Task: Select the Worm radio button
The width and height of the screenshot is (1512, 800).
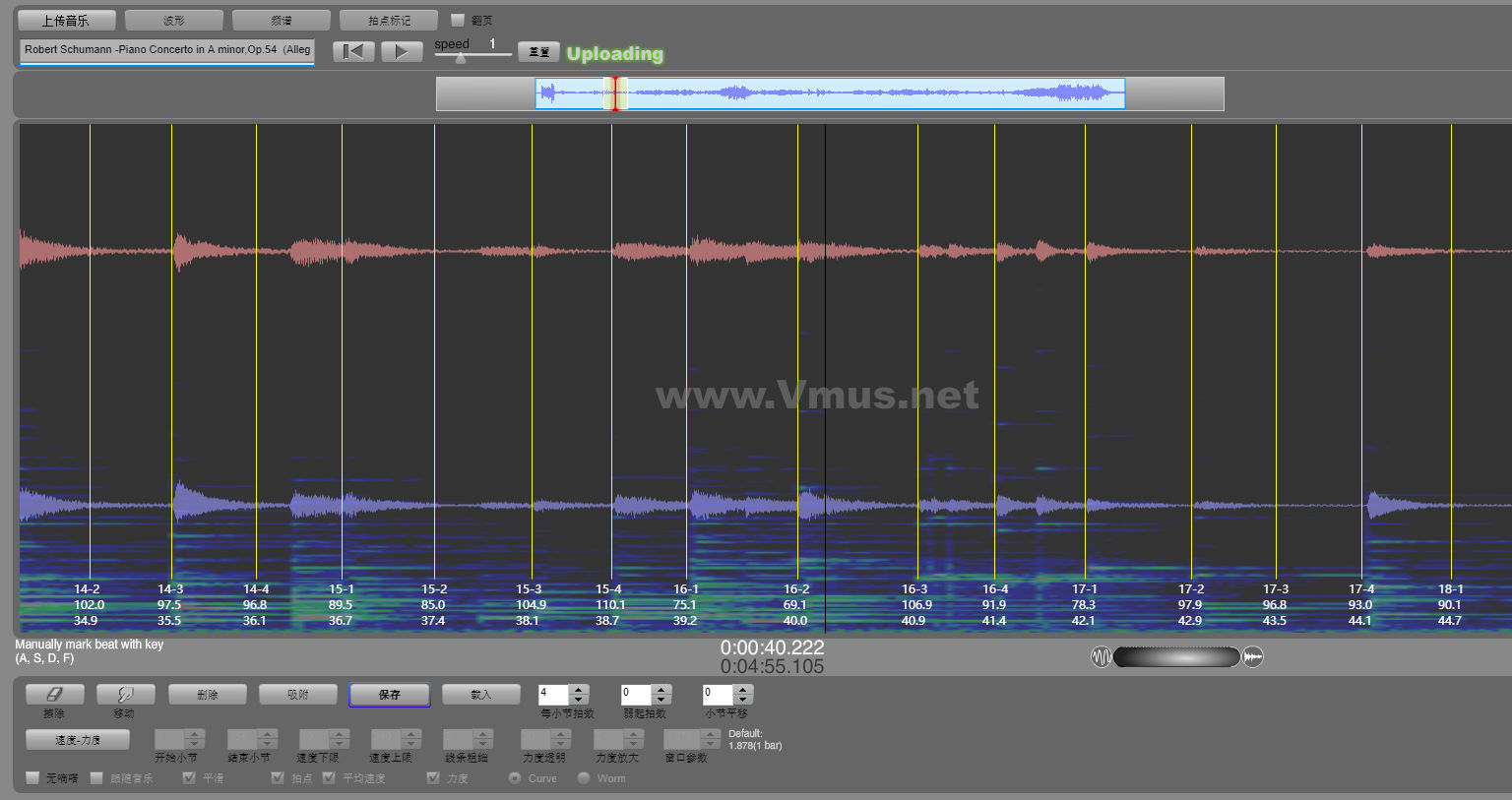Action: 584,778
